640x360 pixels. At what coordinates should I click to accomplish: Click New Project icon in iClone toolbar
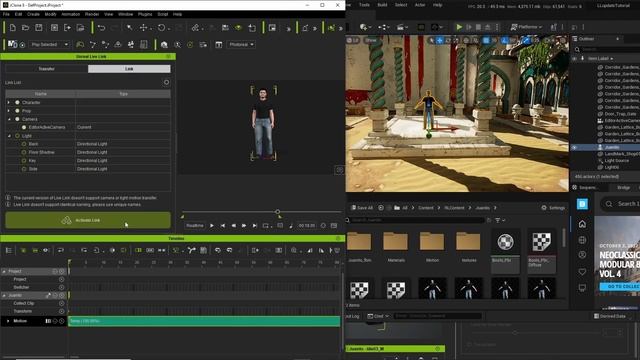(x=12, y=28)
